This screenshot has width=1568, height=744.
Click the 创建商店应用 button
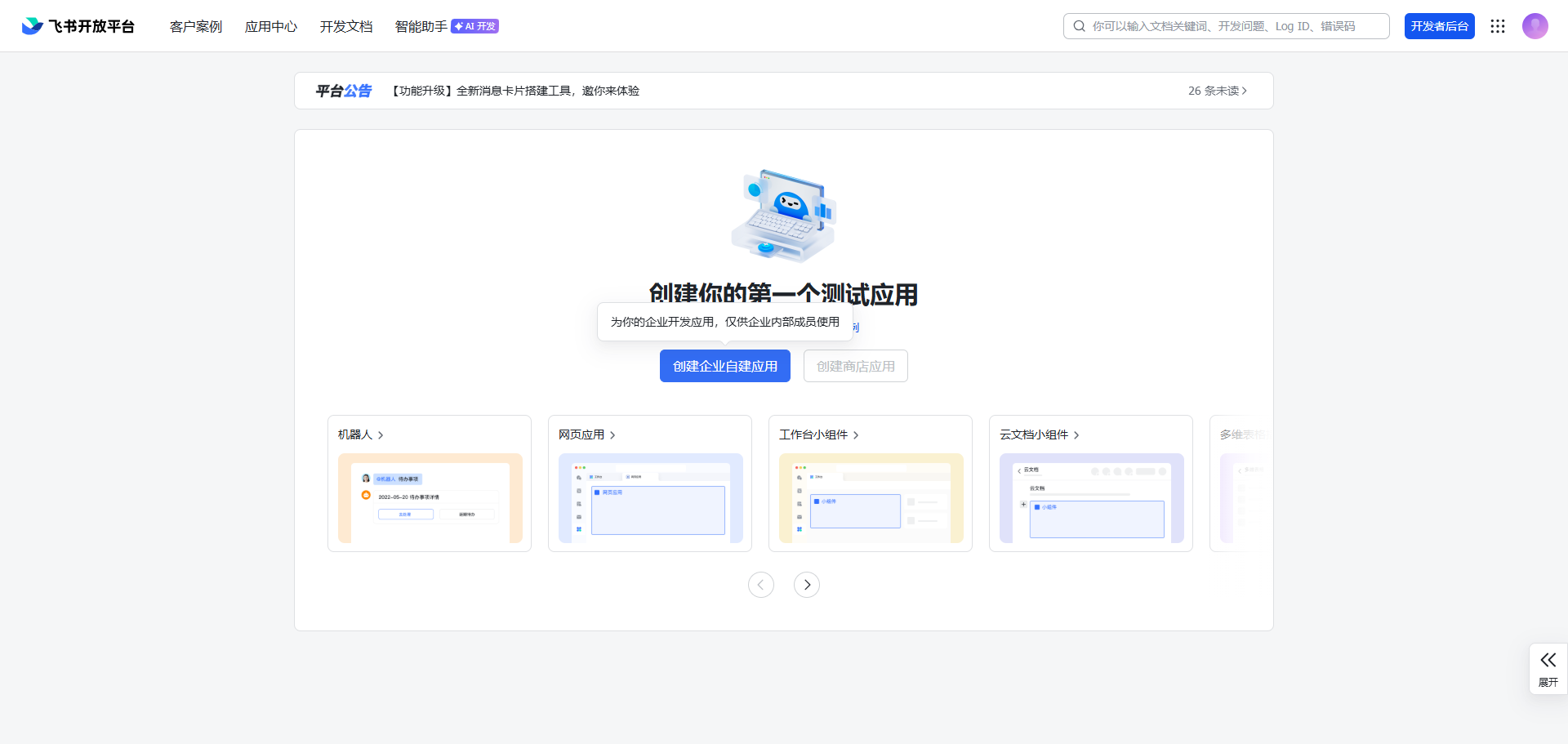click(x=855, y=365)
